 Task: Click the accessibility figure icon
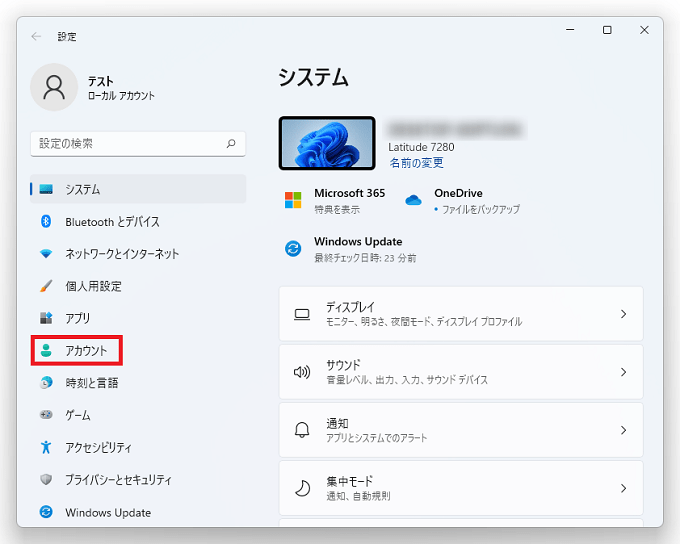(x=46, y=447)
